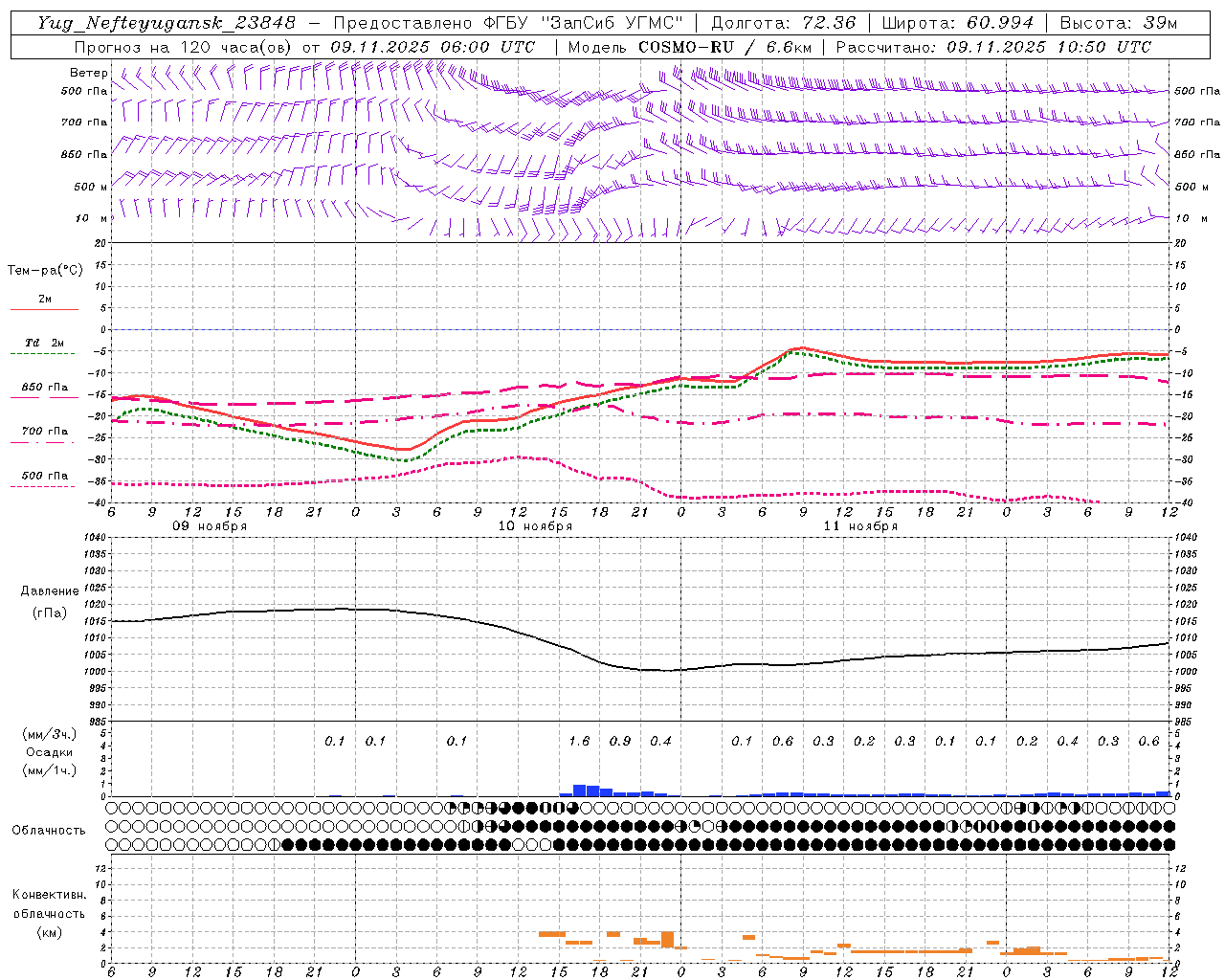This screenshot has width=1225, height=980.
Task: Click the Модель COSMO-RU / 6.6км label
Action: coord(689,47)
